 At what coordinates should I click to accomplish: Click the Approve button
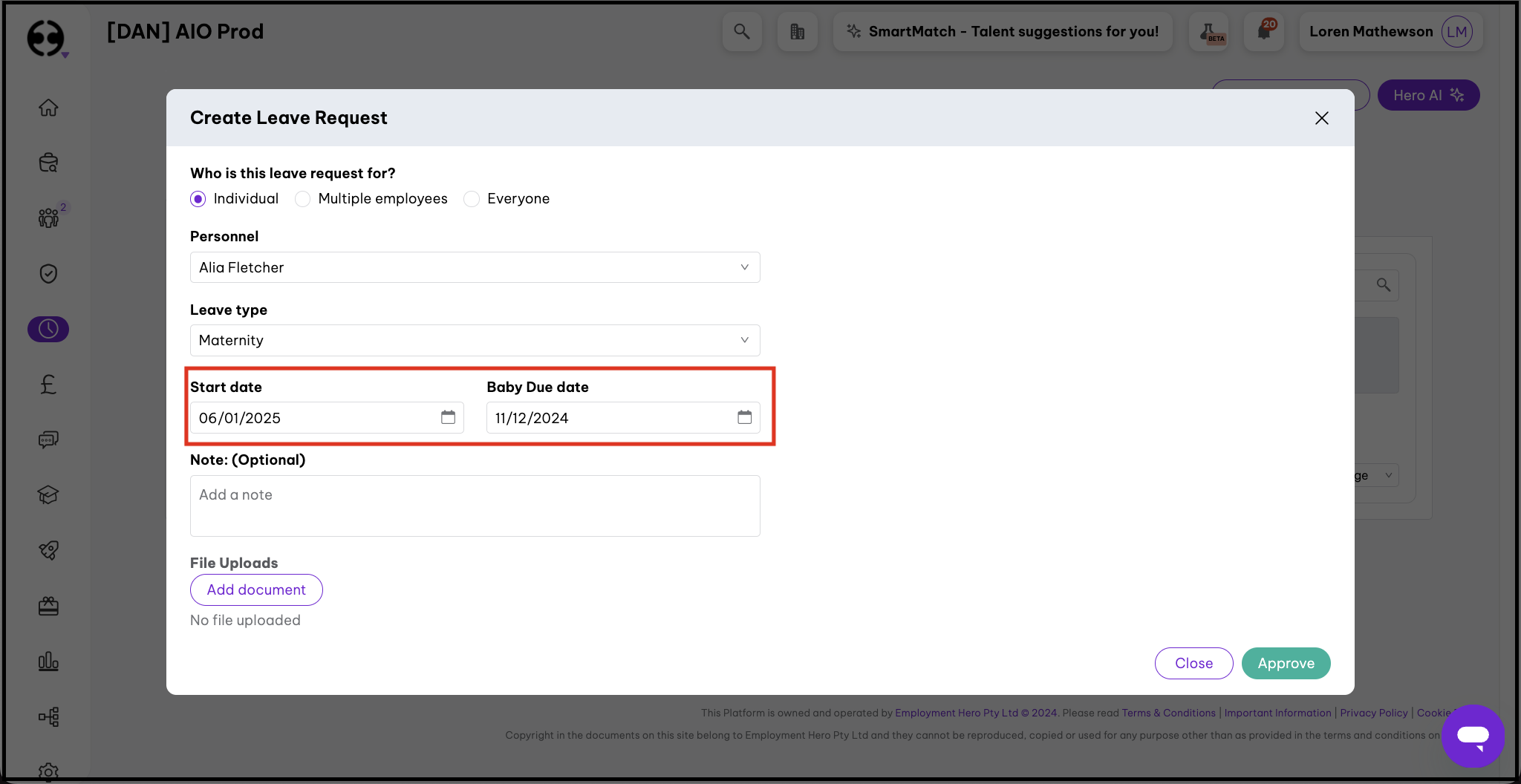click(x=1286, y=663)
